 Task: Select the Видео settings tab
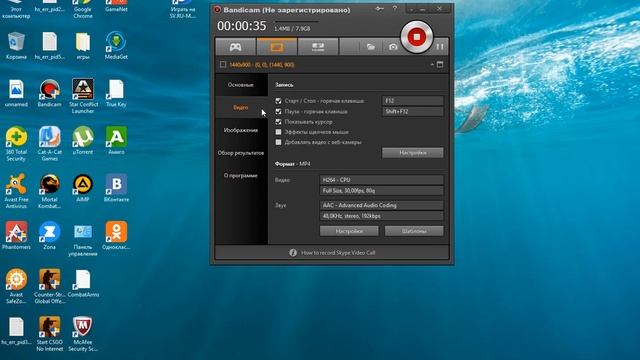click(241, 107)
